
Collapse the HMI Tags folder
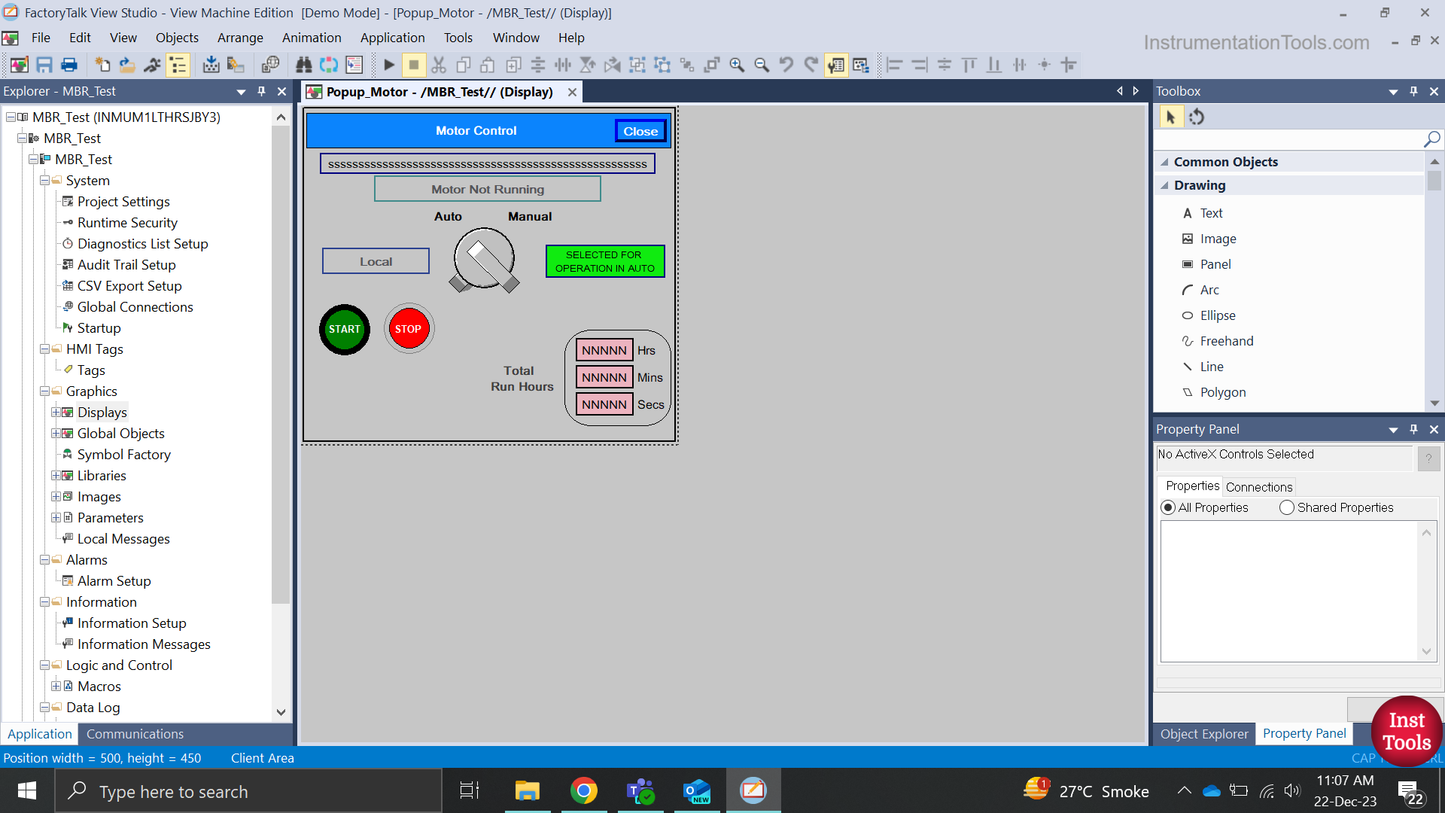tap(45, 349)
